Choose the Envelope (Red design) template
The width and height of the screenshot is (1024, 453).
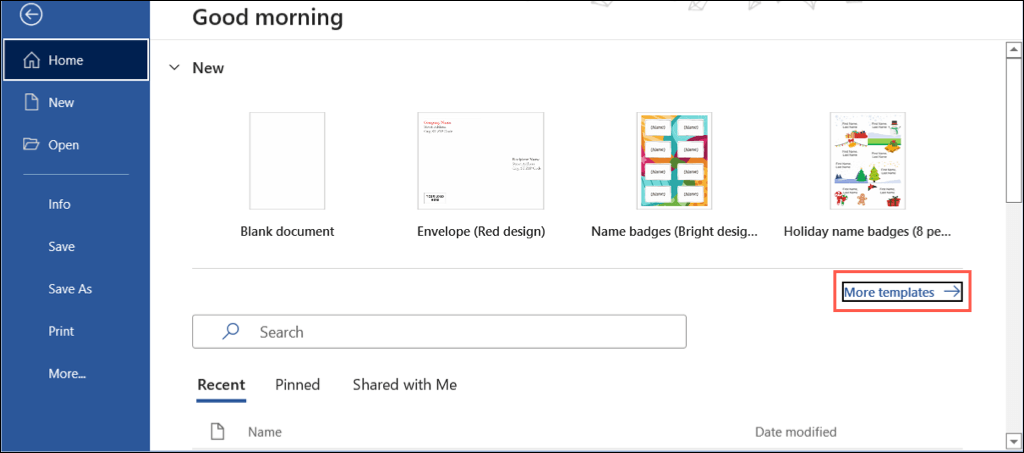[480, 160]
